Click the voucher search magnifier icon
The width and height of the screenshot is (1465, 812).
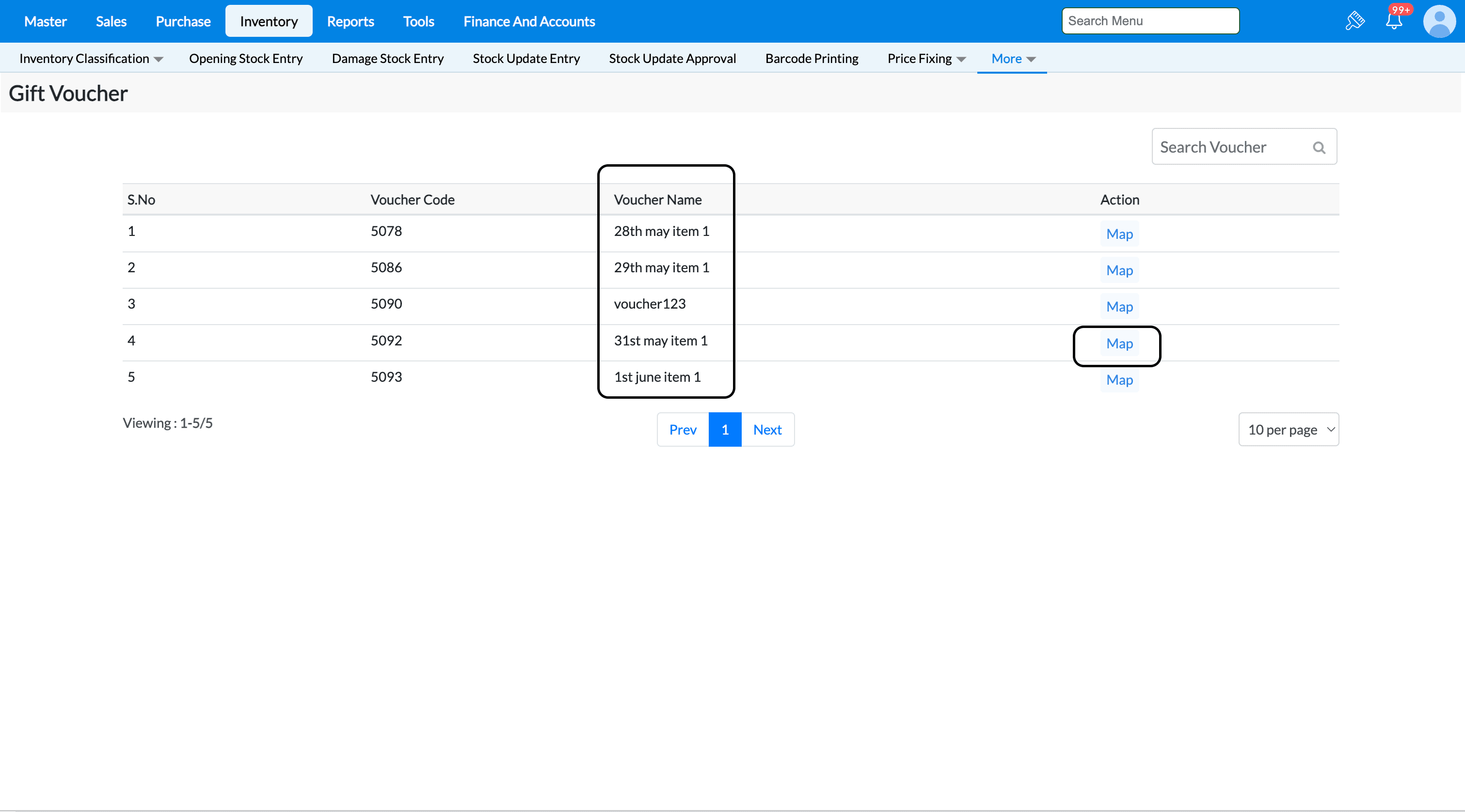1319,148
